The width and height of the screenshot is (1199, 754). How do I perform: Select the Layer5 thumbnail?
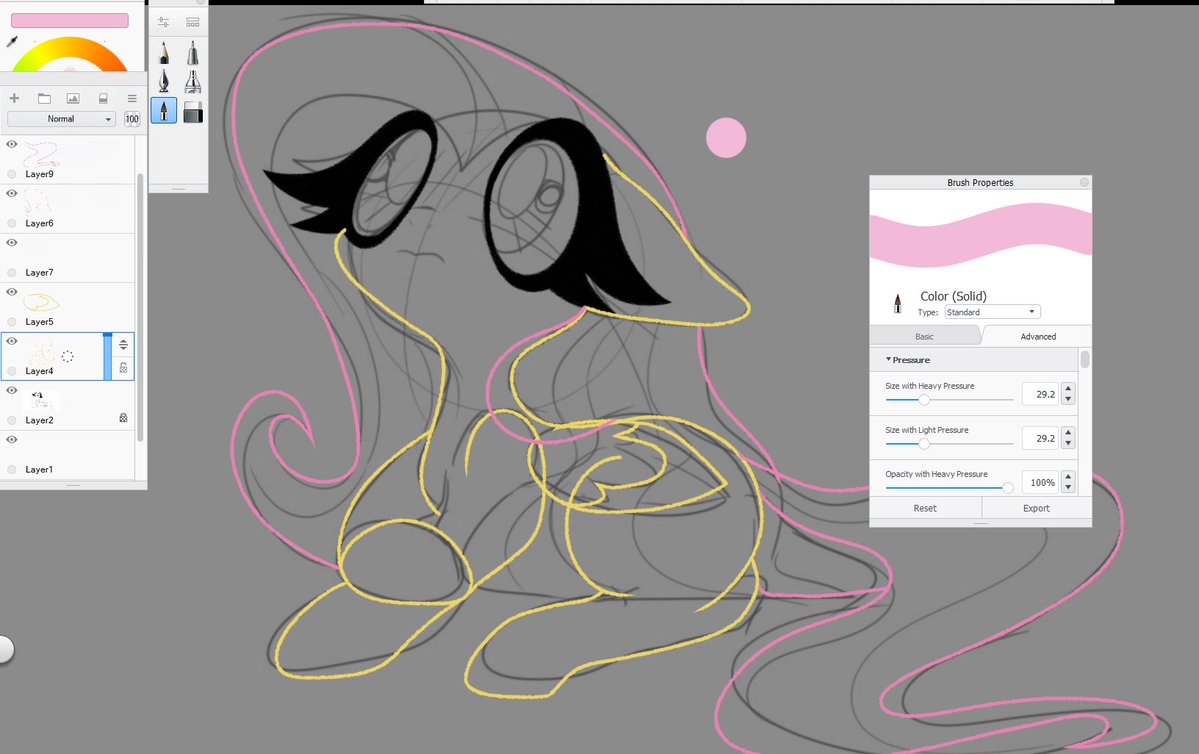[41, 301]
